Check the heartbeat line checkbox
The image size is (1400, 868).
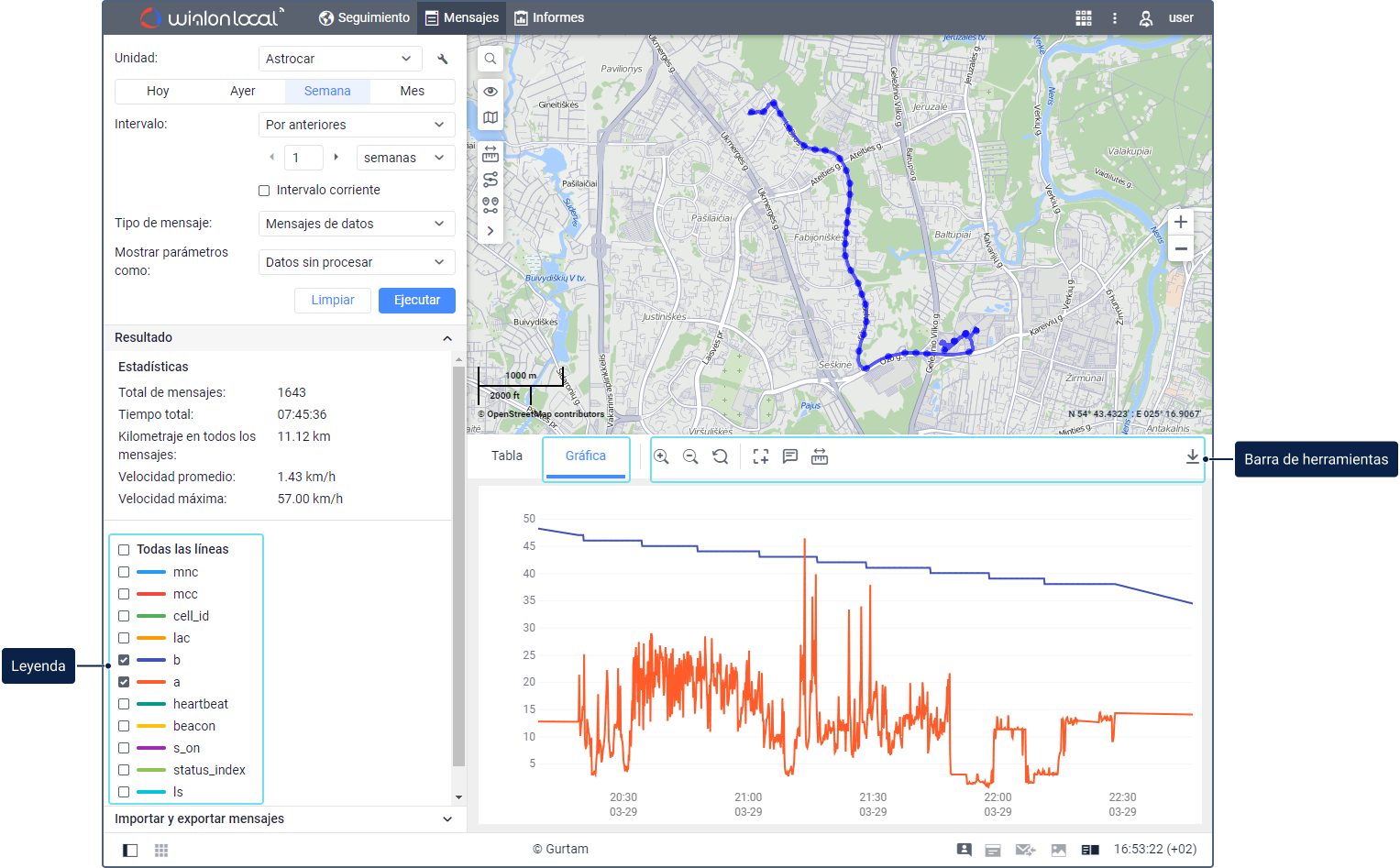[x=124, y=704]
